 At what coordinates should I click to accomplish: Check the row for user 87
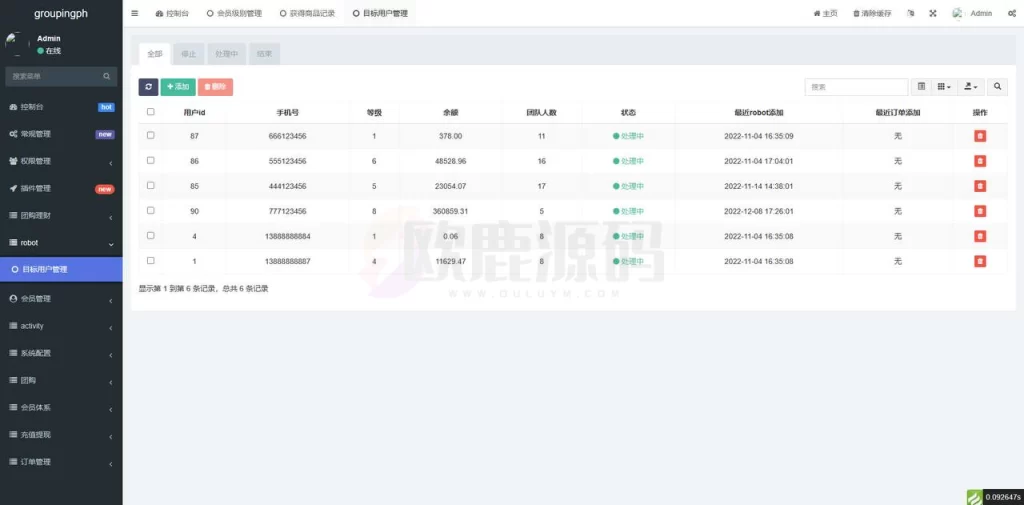click(151, 135)
